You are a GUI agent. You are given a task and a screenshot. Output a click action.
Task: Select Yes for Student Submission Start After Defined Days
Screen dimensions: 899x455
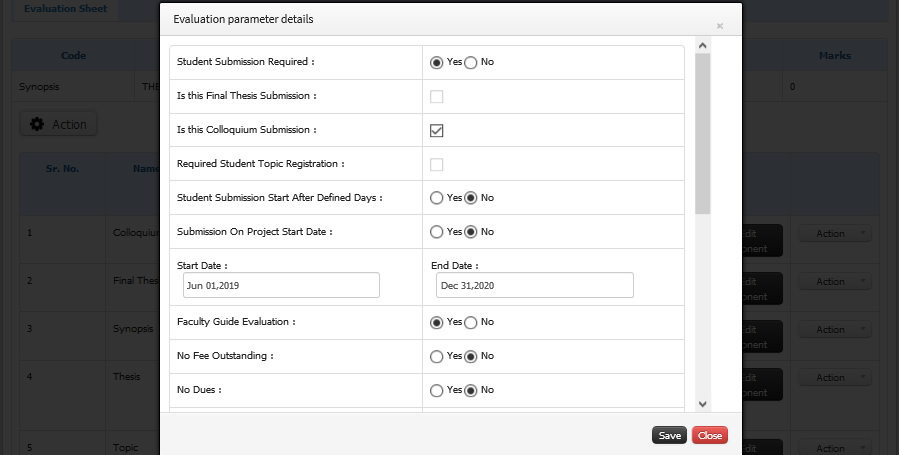coord(436,198)
